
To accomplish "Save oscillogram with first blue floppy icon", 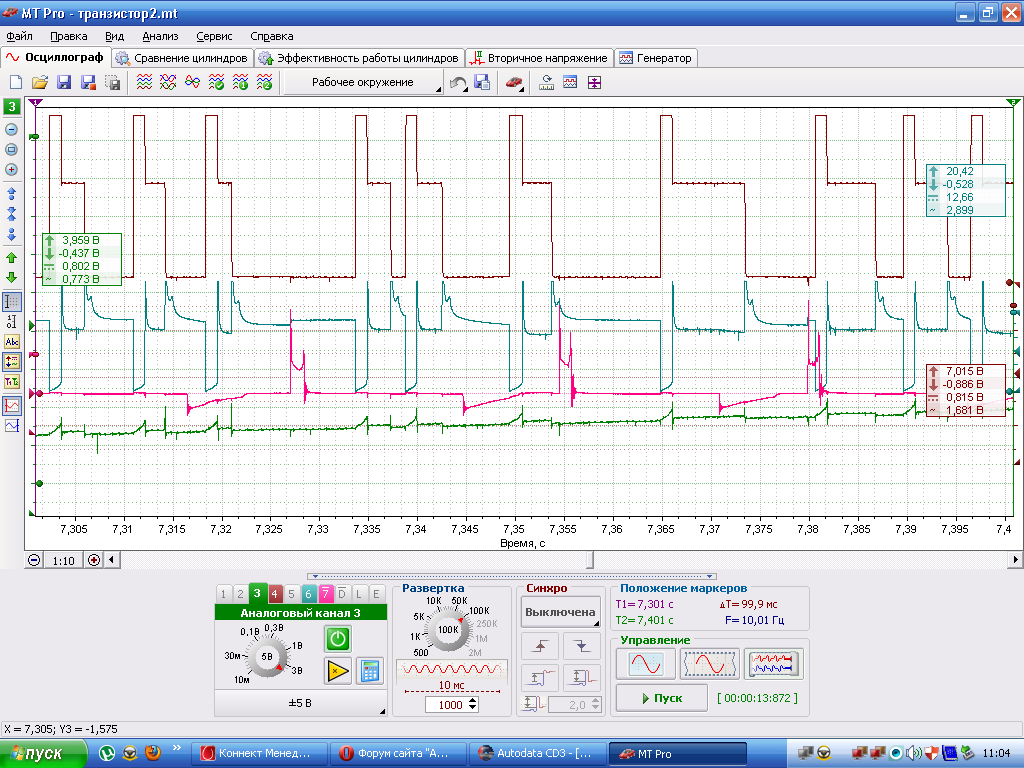I will 64,82.
